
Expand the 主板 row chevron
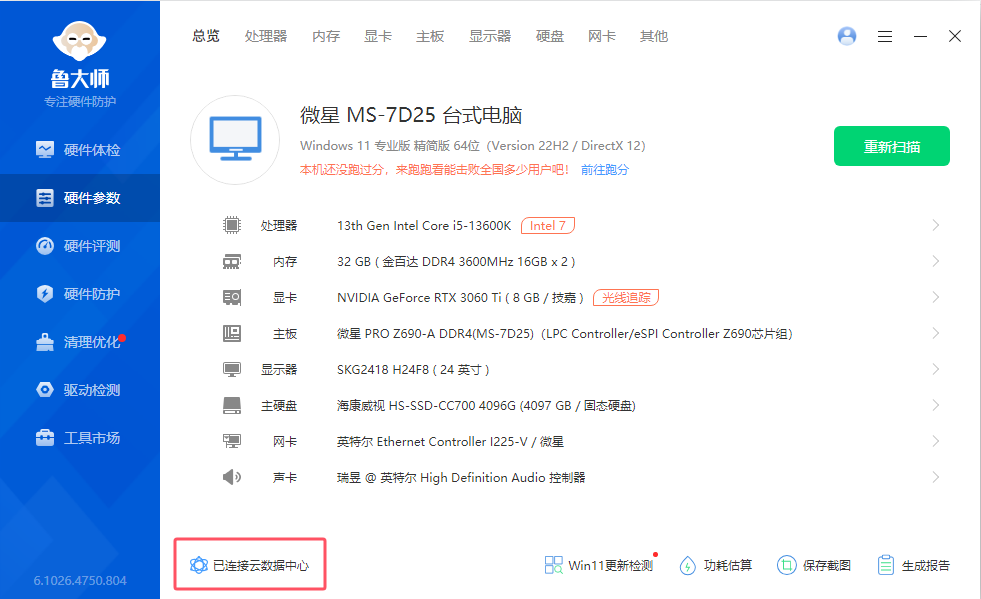click(x=935, y=334)
